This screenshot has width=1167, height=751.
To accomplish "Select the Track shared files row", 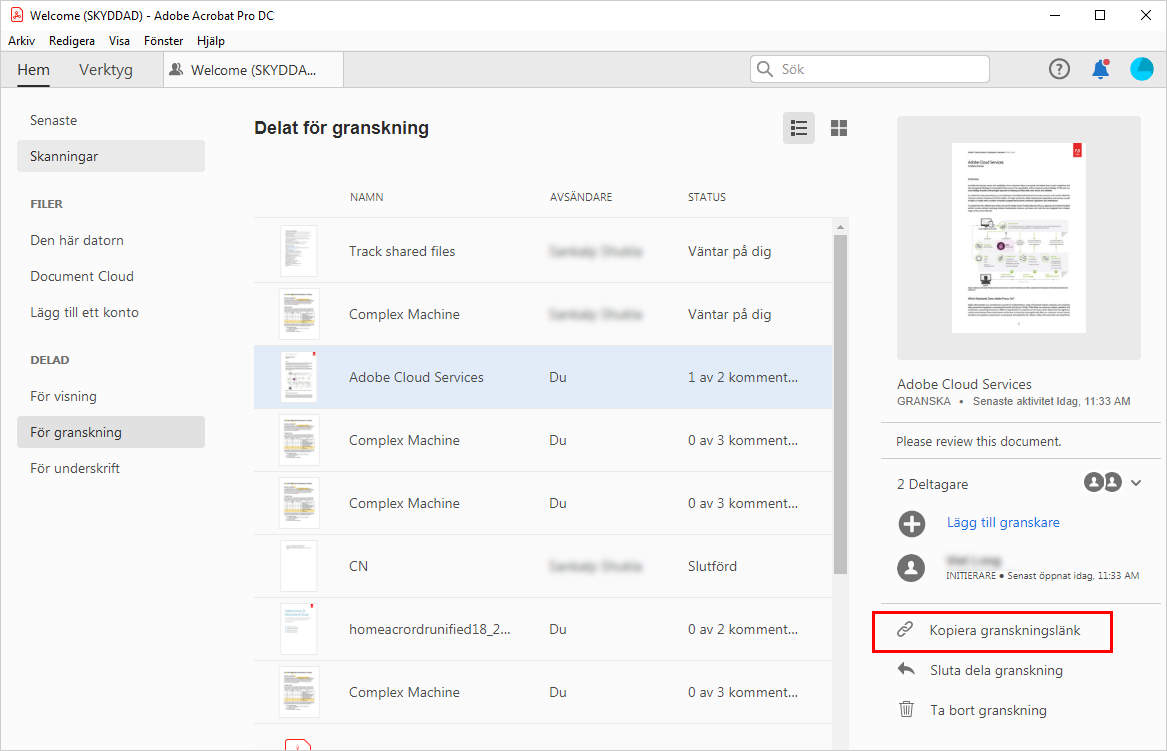I will click(x=543, y=251).
